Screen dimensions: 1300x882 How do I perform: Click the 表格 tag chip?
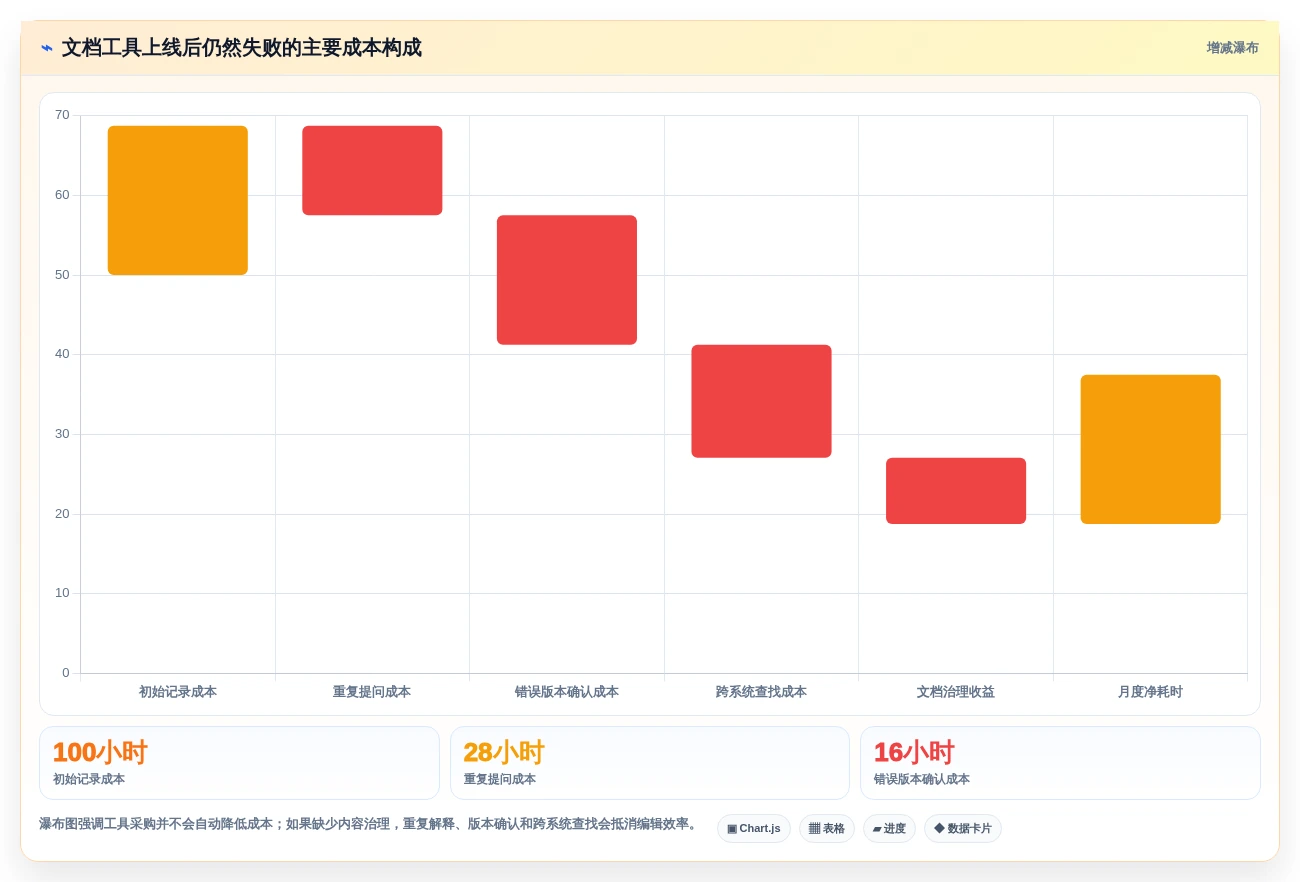click(827, 828)
